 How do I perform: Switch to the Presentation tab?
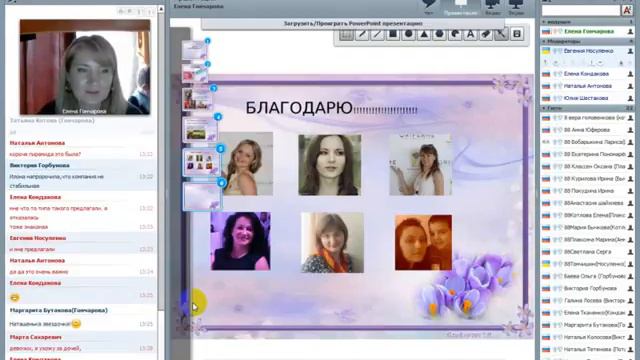pyautogui.click(x=460, y=7)
